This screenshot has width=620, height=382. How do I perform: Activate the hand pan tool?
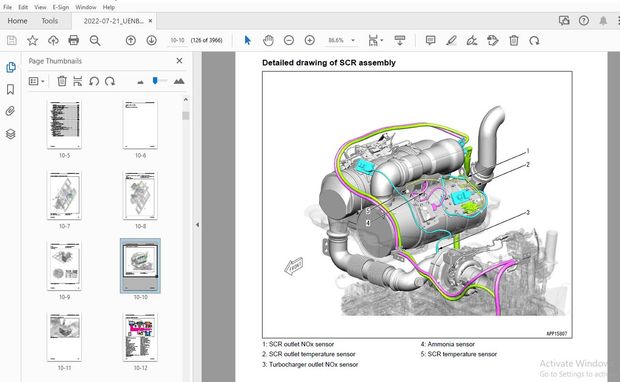268,40
